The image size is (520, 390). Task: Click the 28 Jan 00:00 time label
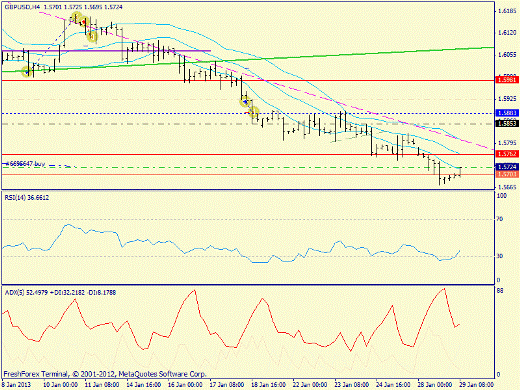tap(435, 384)
